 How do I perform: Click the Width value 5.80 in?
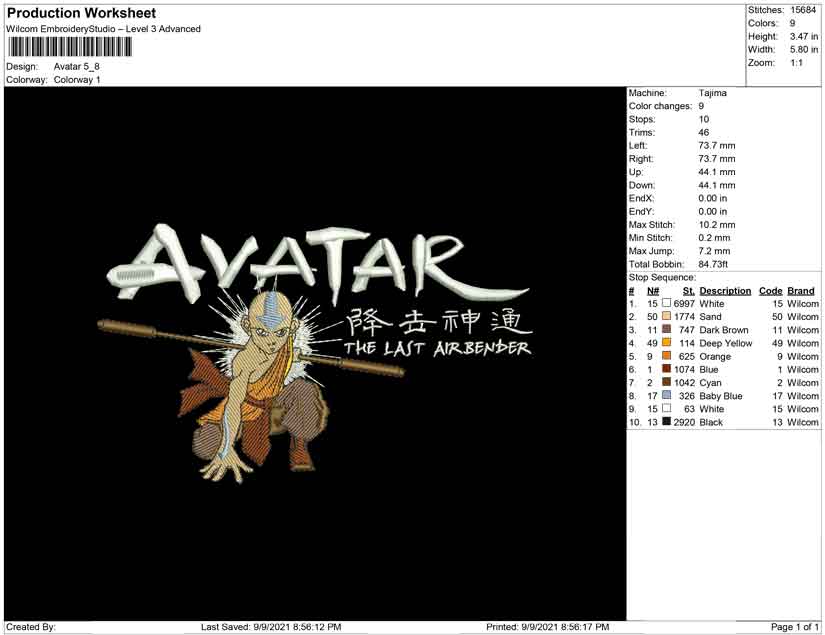[x=804, y=49]
